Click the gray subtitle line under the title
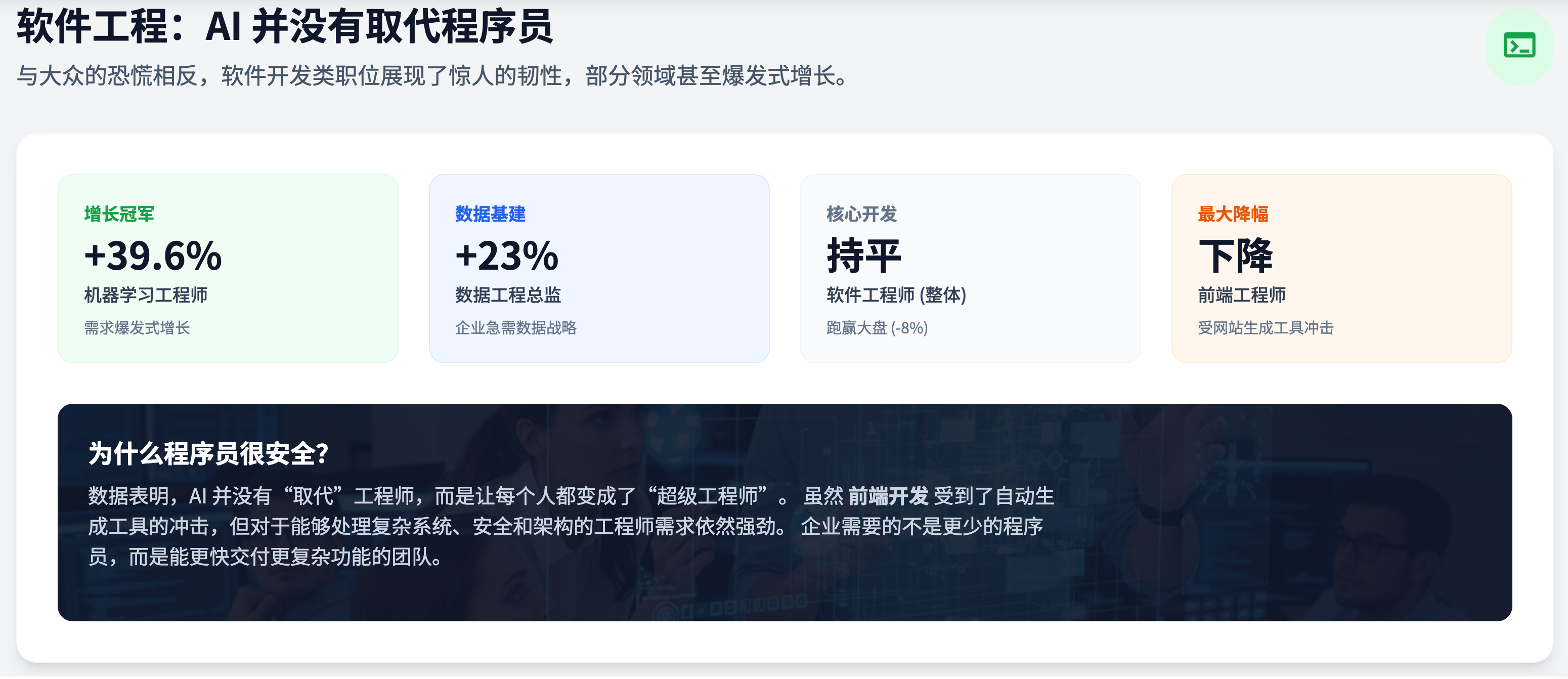Viewport: 1568px width, 679px height. pos(431,76)
